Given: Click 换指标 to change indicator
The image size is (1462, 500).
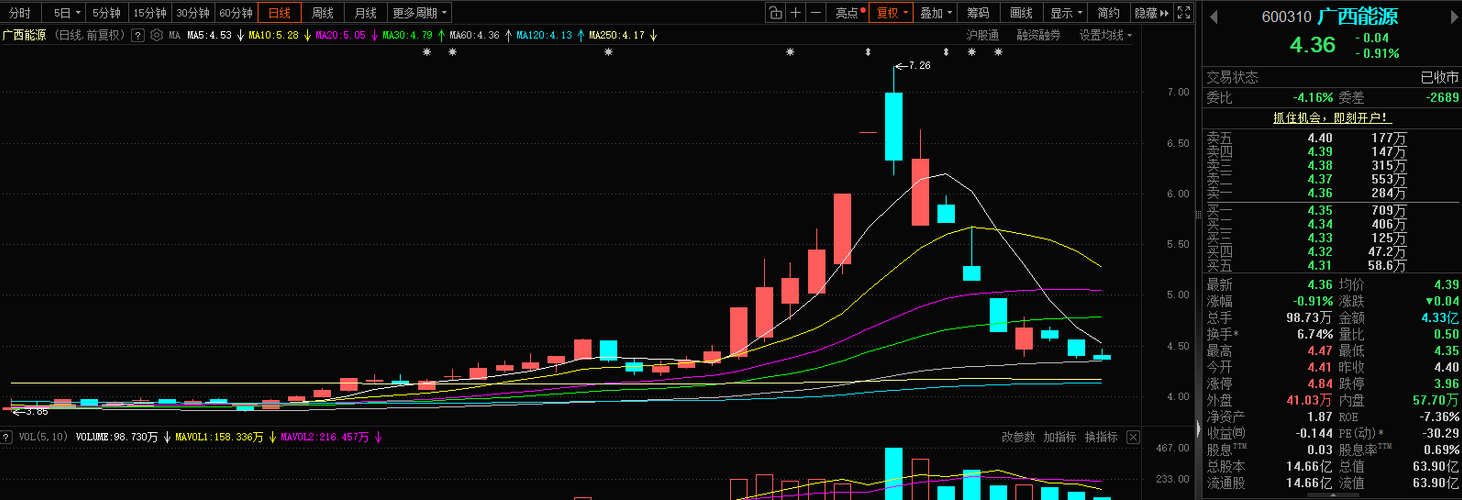Looking at the screenshot, I should click(1101, 437).
